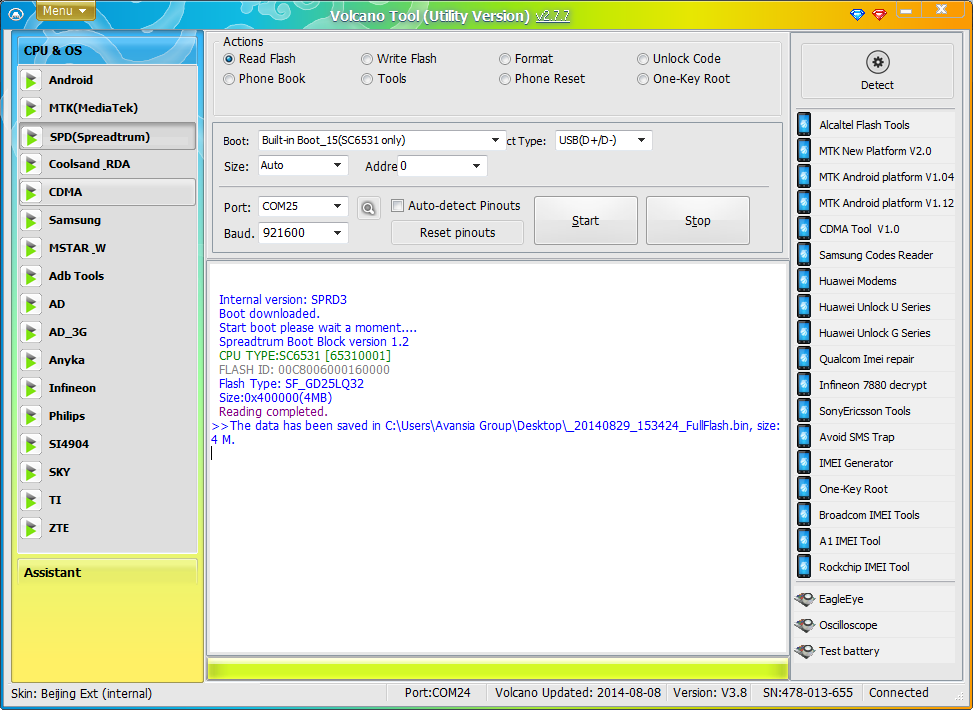973x710 pixels.
Task: Select the Write Flash radio button
Action: click(367, 59)
